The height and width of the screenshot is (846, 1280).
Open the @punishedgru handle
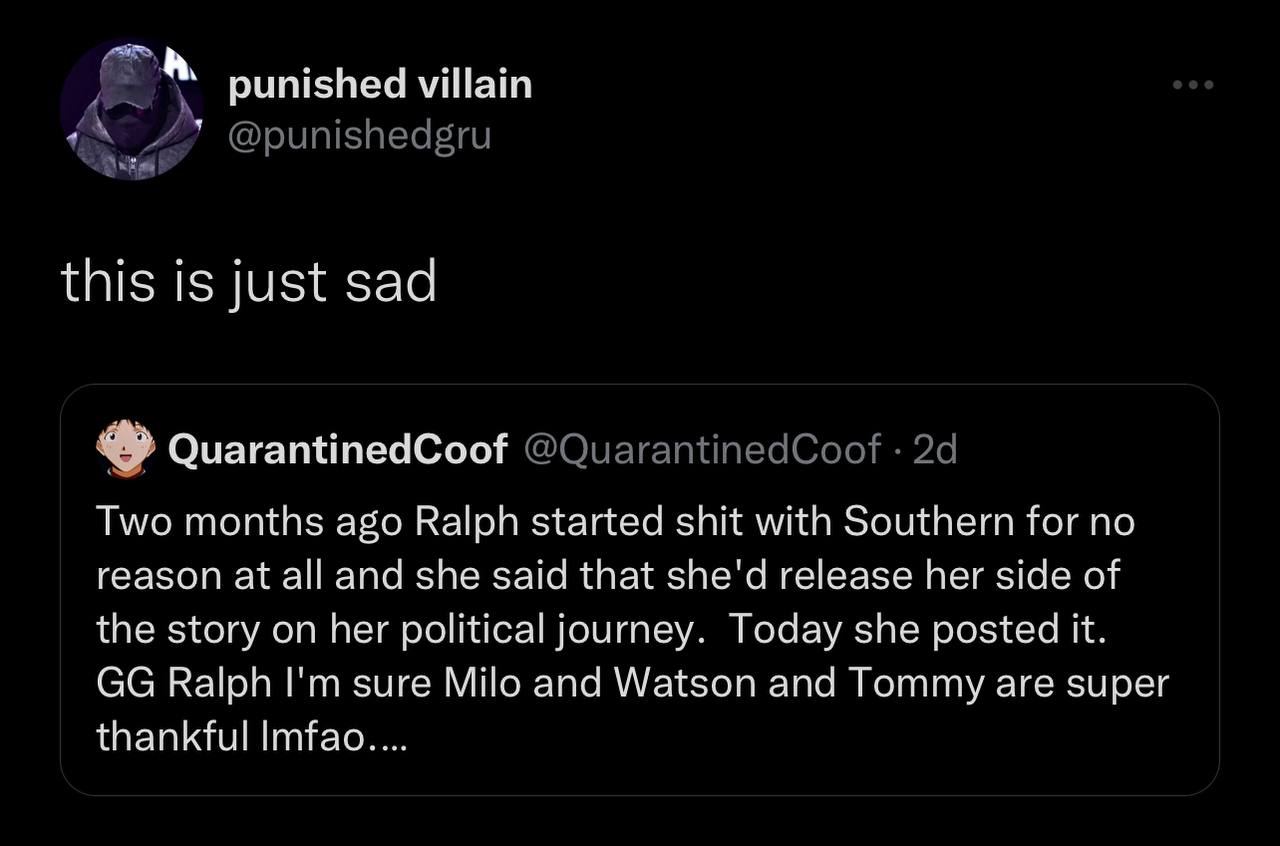(360, 133)
